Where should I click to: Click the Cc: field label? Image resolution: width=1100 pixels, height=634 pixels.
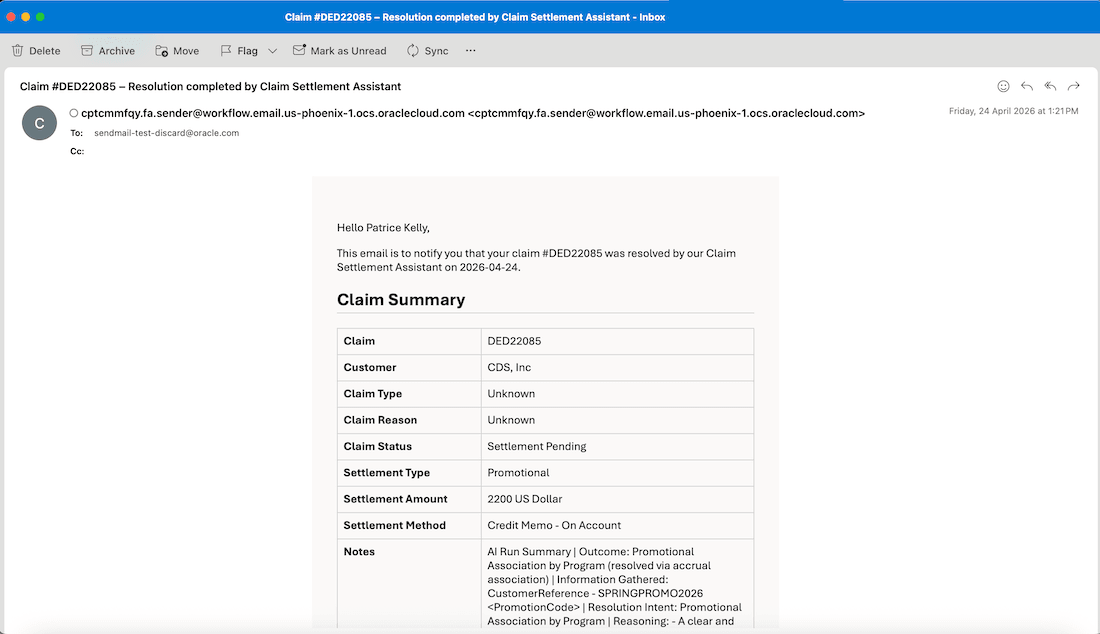tap(77, 151)
